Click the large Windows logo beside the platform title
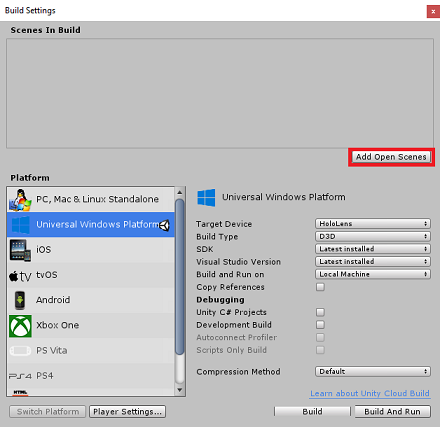Image resolution: width=440 pixels, height=427 pixels. click(206, 197)
